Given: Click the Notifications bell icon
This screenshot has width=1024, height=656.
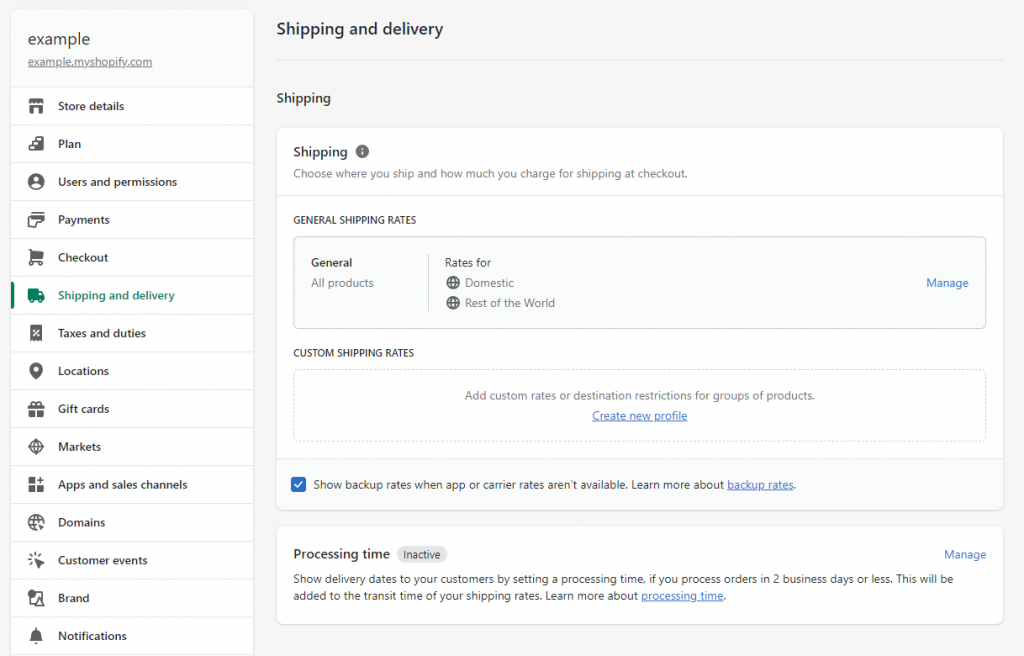Looking at the screenshot, I should (36, 636).
